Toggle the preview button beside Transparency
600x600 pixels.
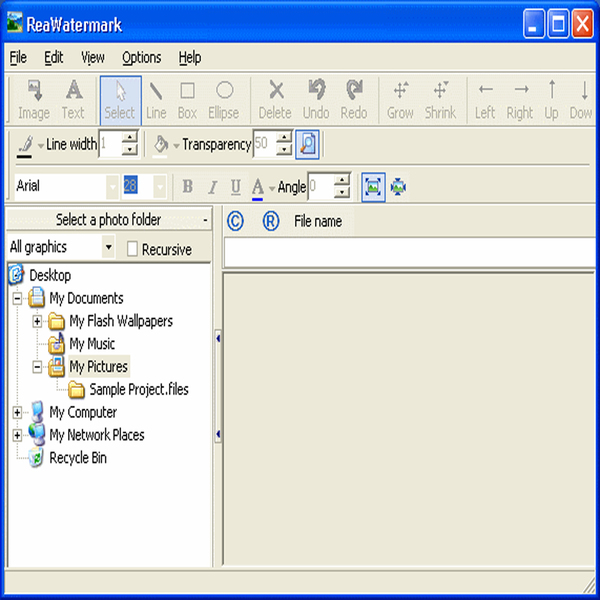pyautogui.click(x=307, y=144)
